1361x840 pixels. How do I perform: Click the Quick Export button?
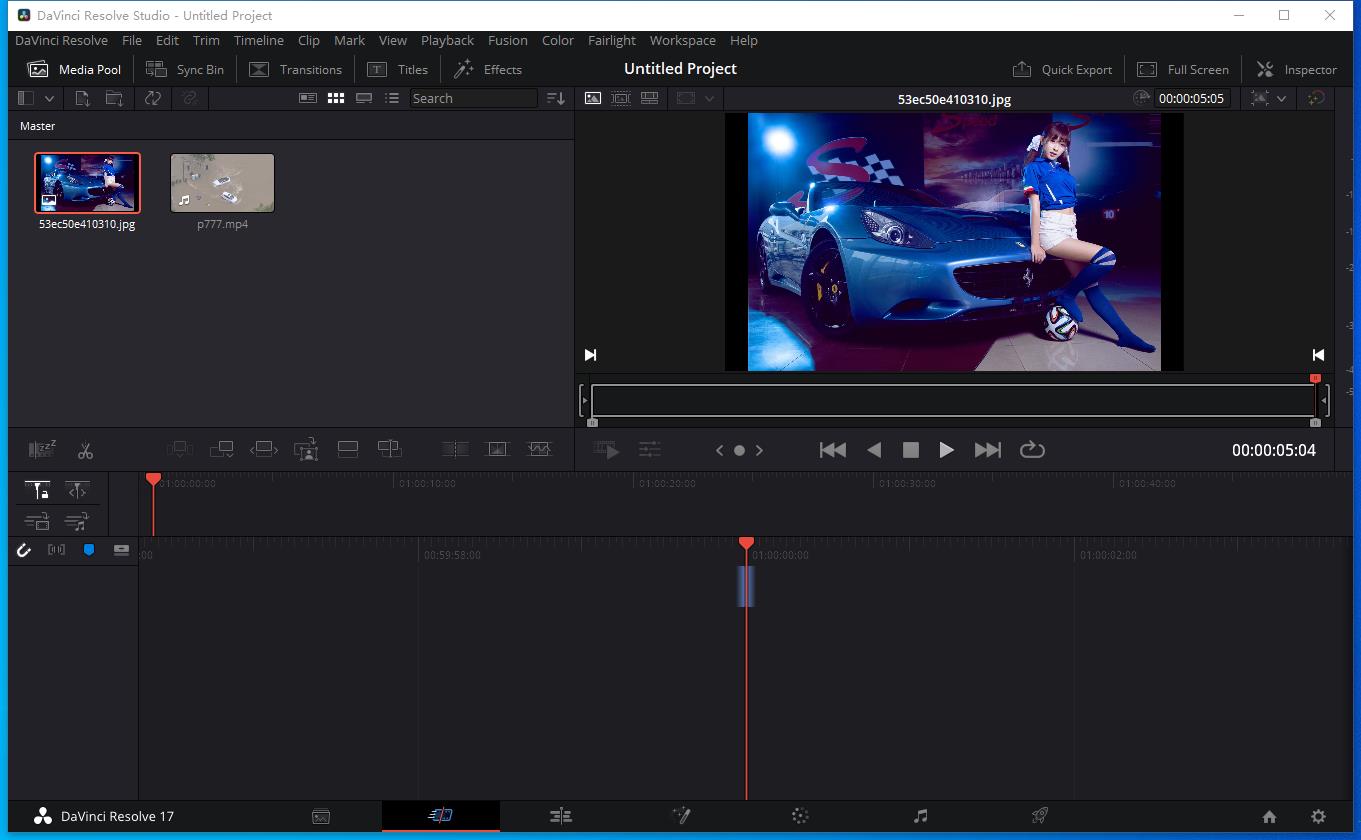1062,69
